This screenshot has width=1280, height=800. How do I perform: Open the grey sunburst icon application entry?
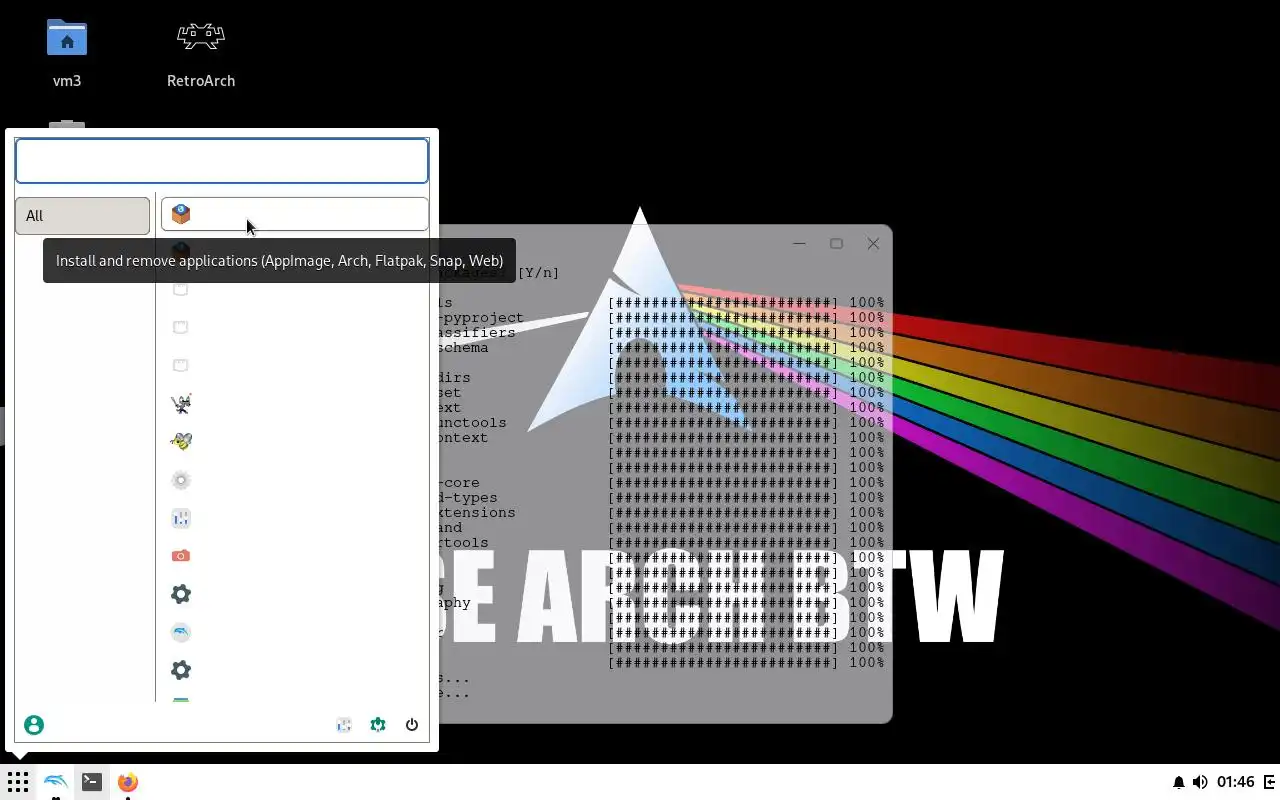(x=181, y=480)
